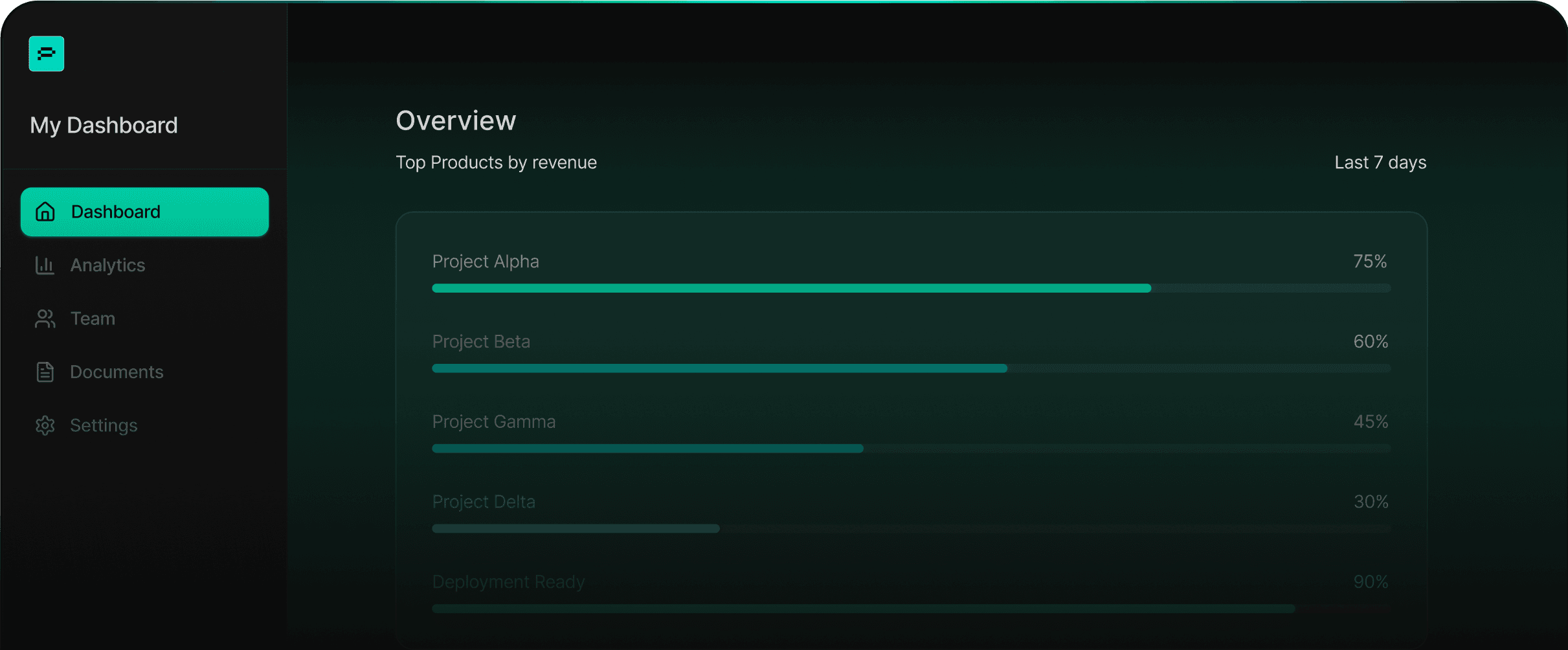The width and height of the screenshot is (1568, 650).
Task: Select the Dashboard label in sidebar
Action: click(116, 212)
